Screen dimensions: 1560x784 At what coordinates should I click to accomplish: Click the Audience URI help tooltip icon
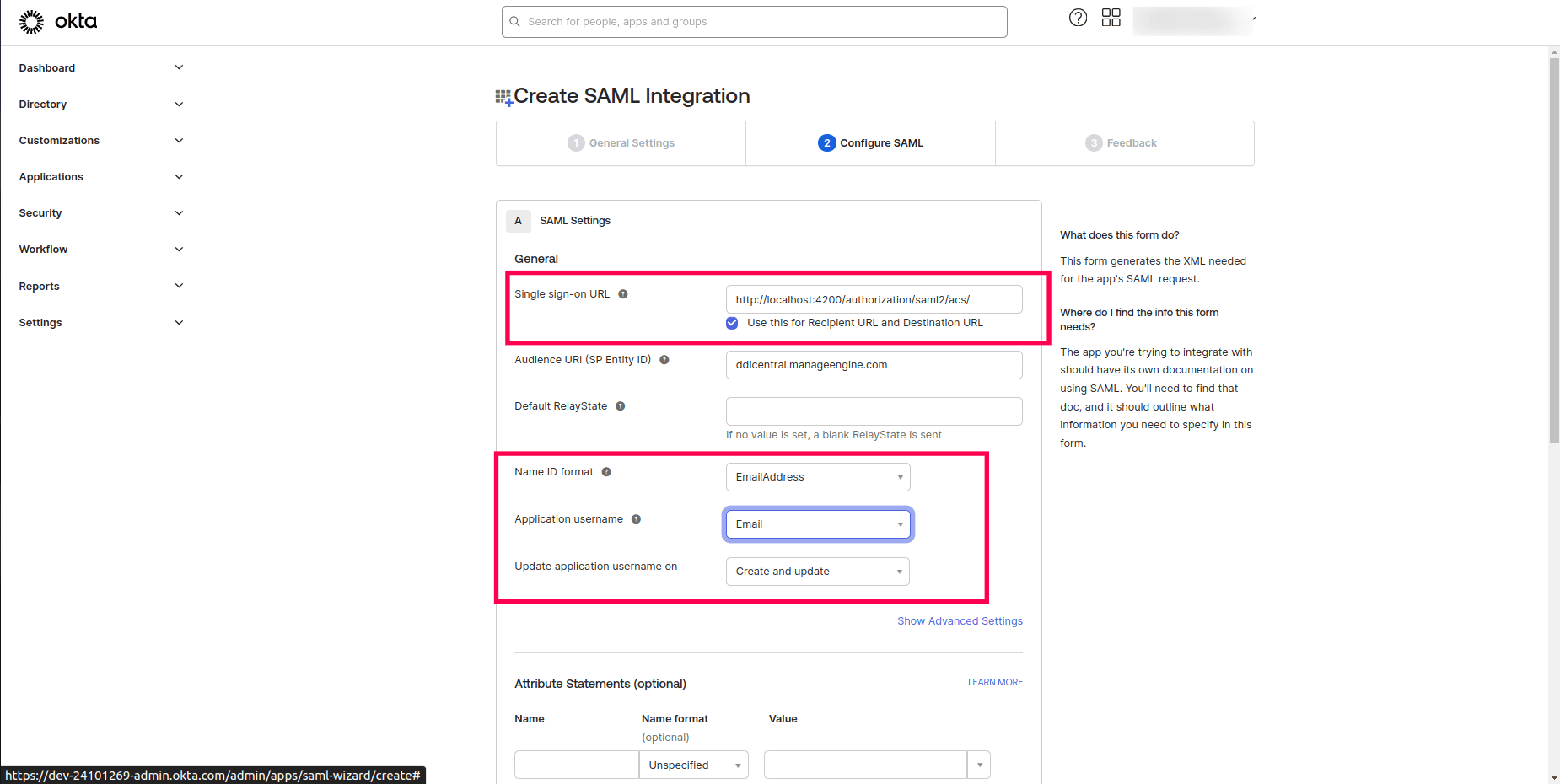point(664,359)
